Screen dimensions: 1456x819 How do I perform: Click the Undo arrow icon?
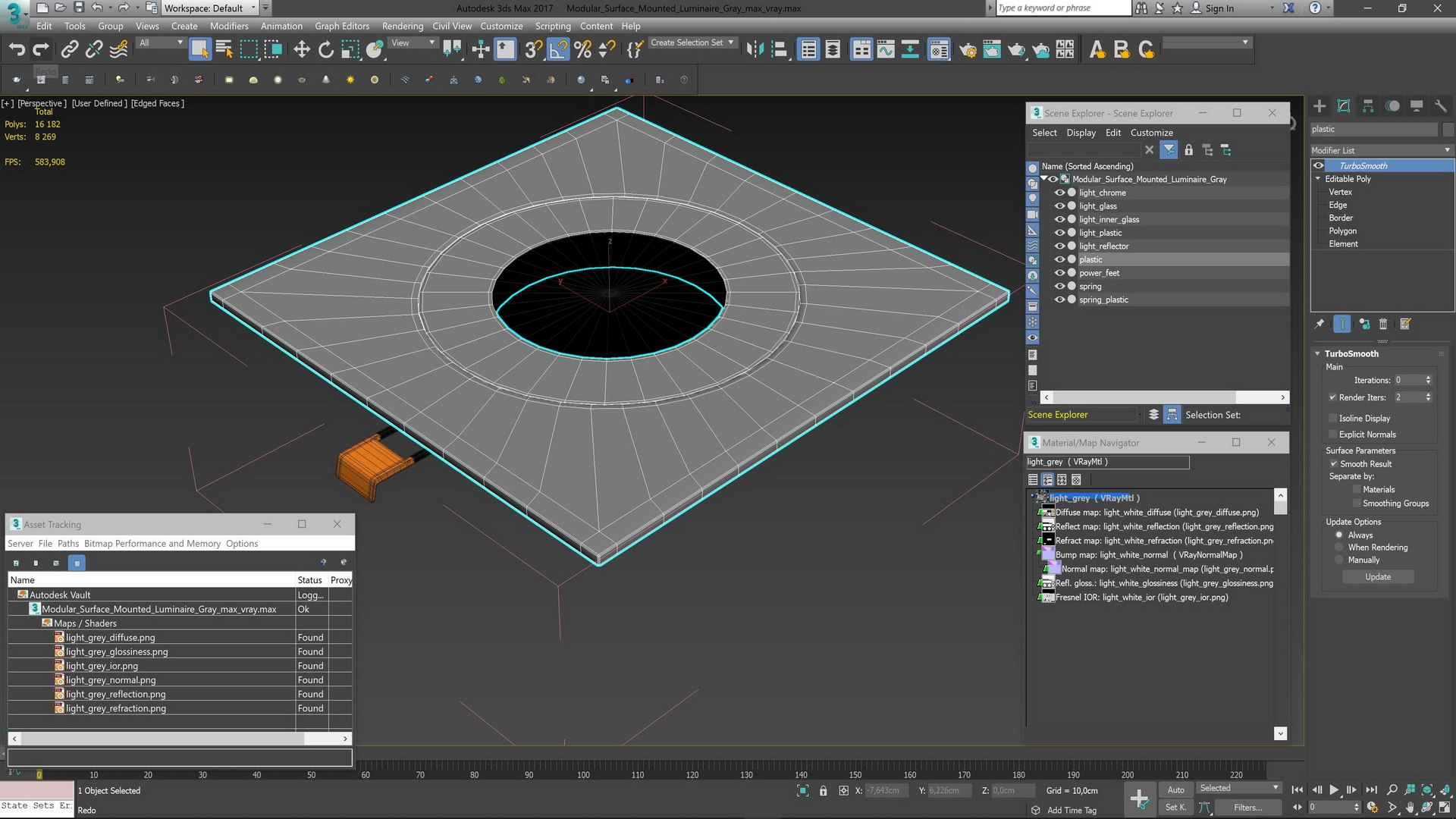[x=17, y=50]
